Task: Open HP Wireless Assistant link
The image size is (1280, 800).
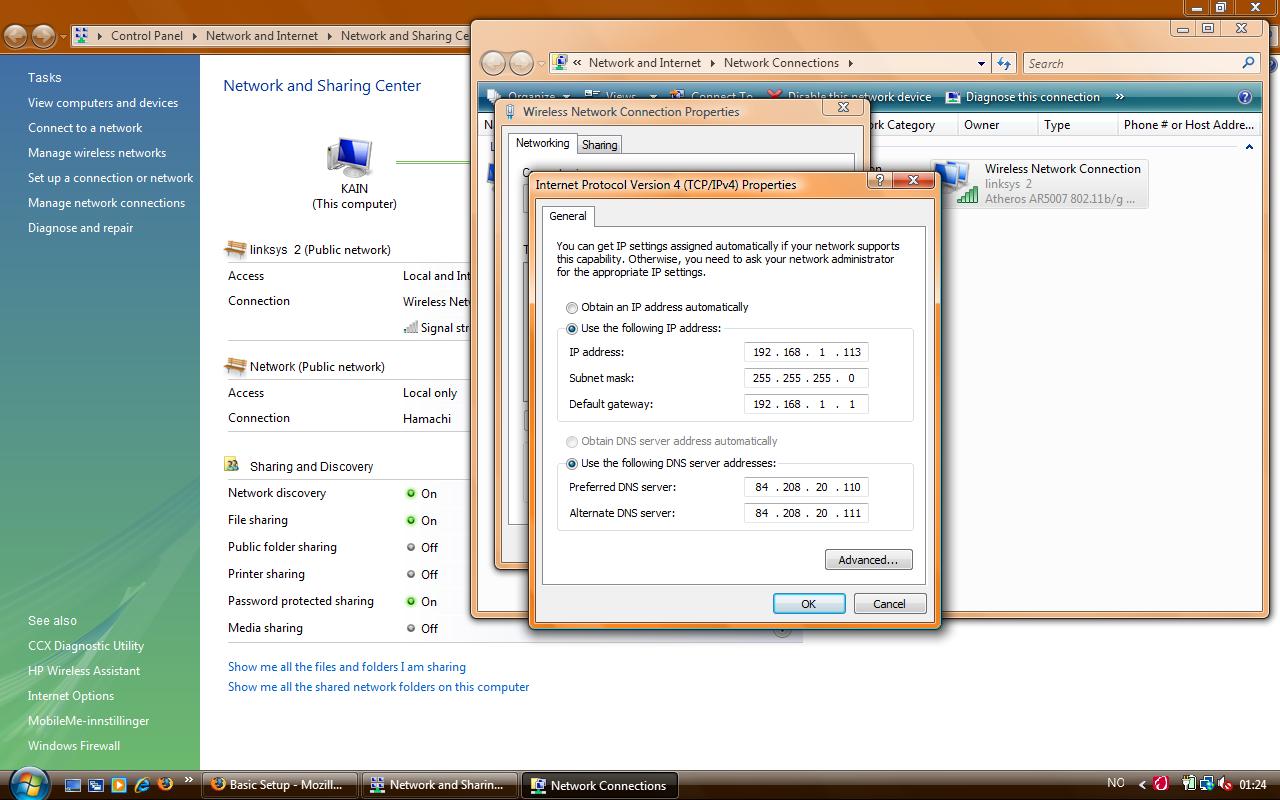Action: [84, 671]
